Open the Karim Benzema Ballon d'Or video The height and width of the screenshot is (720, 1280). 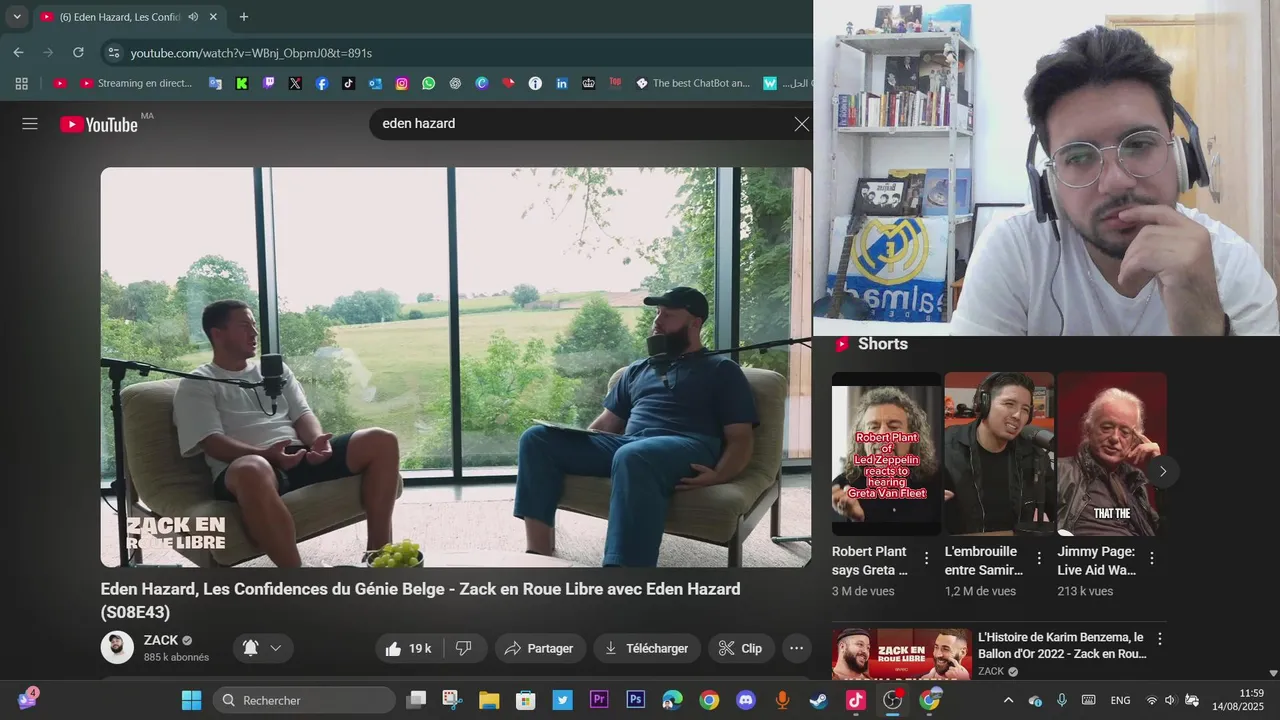coord(902,654)
